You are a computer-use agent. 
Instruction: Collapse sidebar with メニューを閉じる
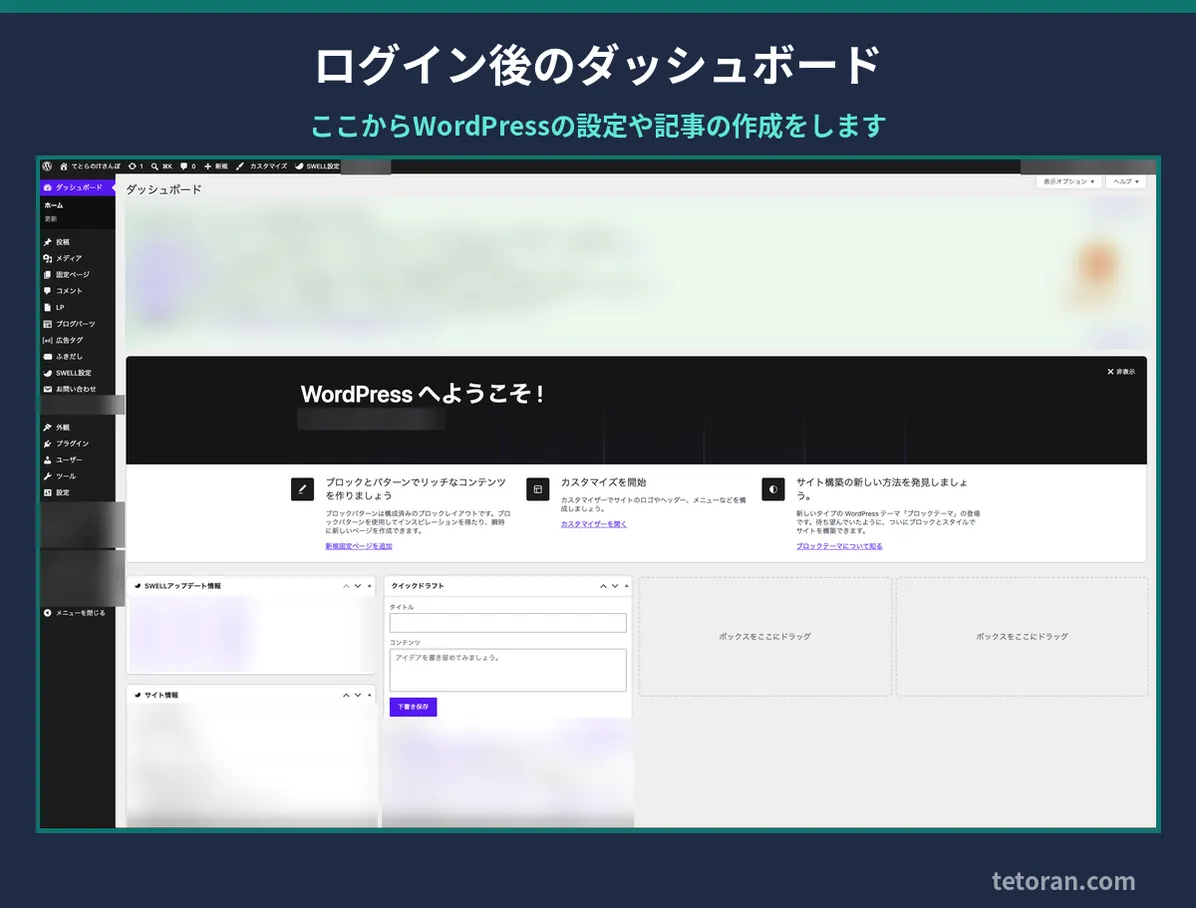[x=75, y=613]
